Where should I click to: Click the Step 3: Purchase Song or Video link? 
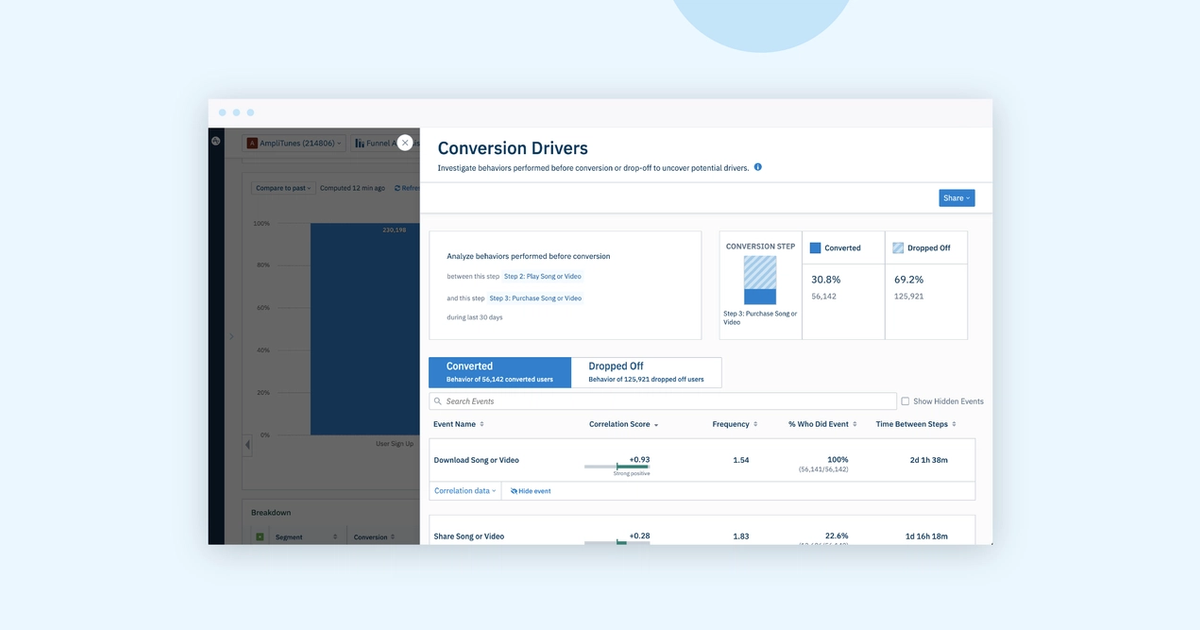tap(535, 298)
